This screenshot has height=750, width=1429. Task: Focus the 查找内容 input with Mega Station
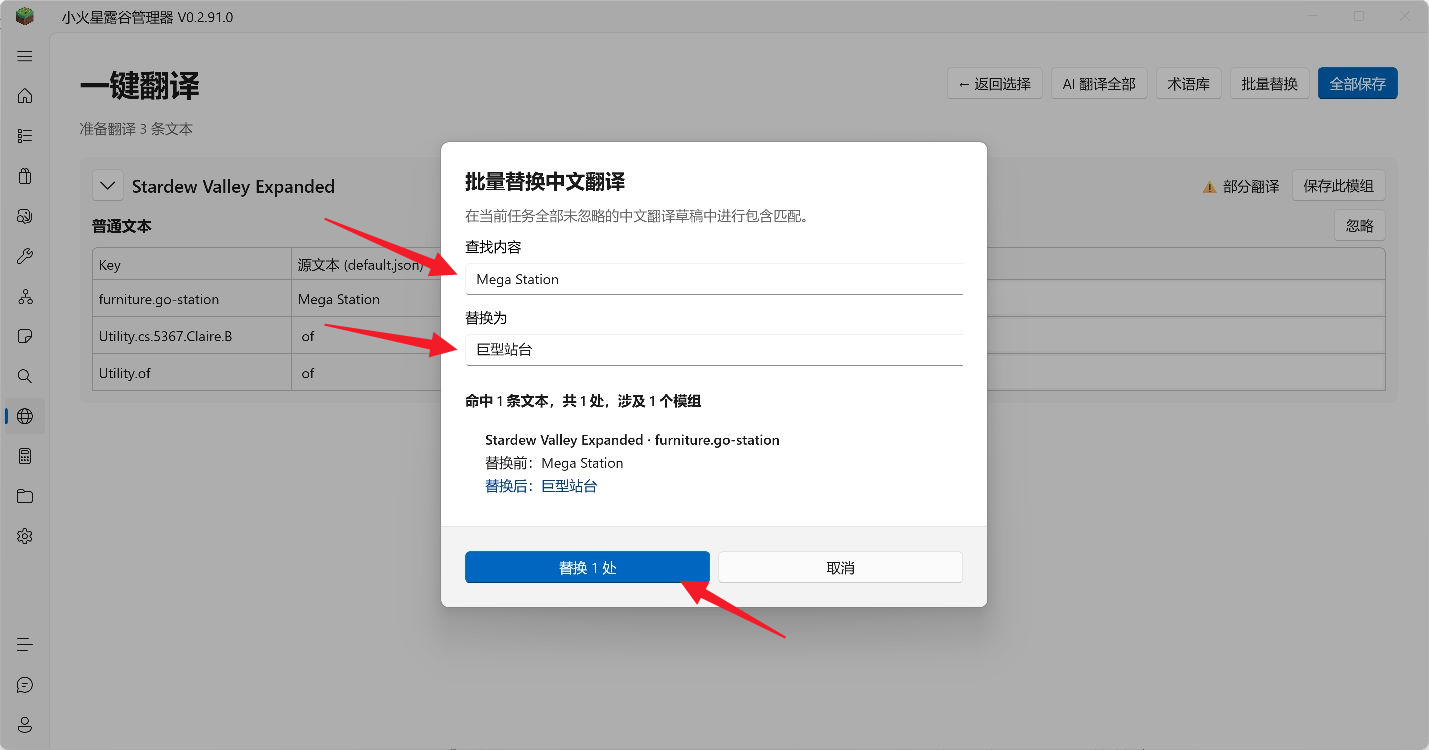[x=714, y=279]
